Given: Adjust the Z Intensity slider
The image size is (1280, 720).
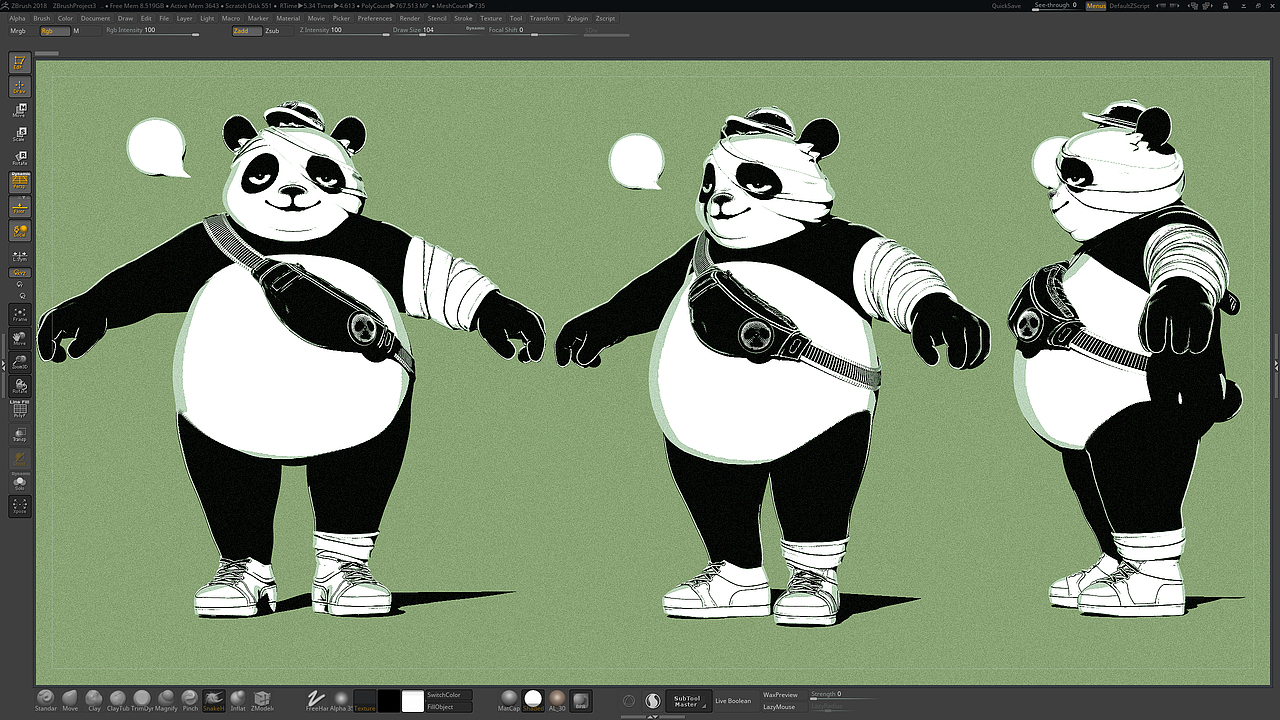Looking at the screenshot, I should click(344, 31).
